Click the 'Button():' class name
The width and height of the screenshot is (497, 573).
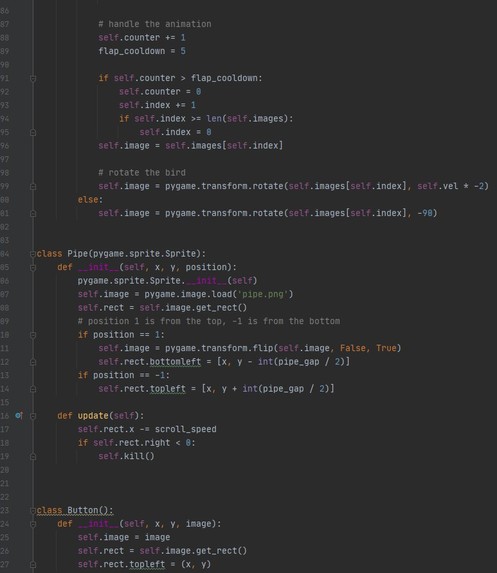pyautogui.click(x=90, y=511)
